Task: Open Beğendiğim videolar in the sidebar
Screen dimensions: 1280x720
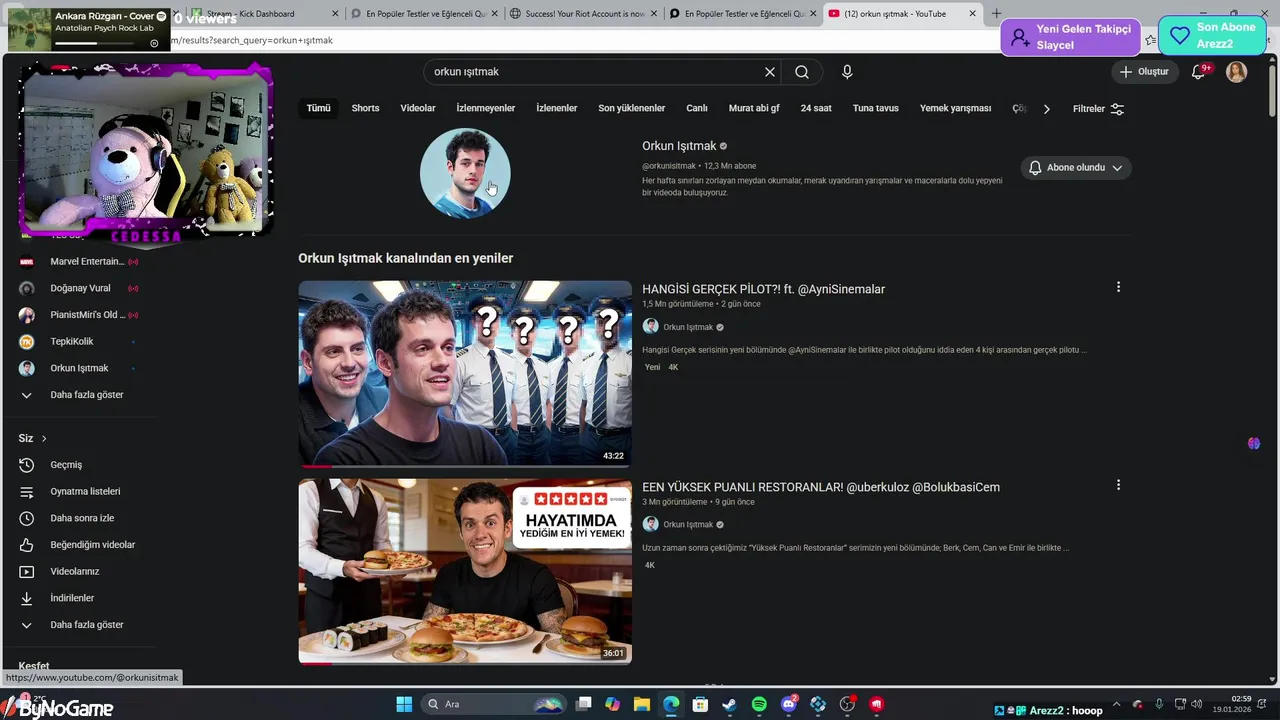Action: (x=92, y=545)
